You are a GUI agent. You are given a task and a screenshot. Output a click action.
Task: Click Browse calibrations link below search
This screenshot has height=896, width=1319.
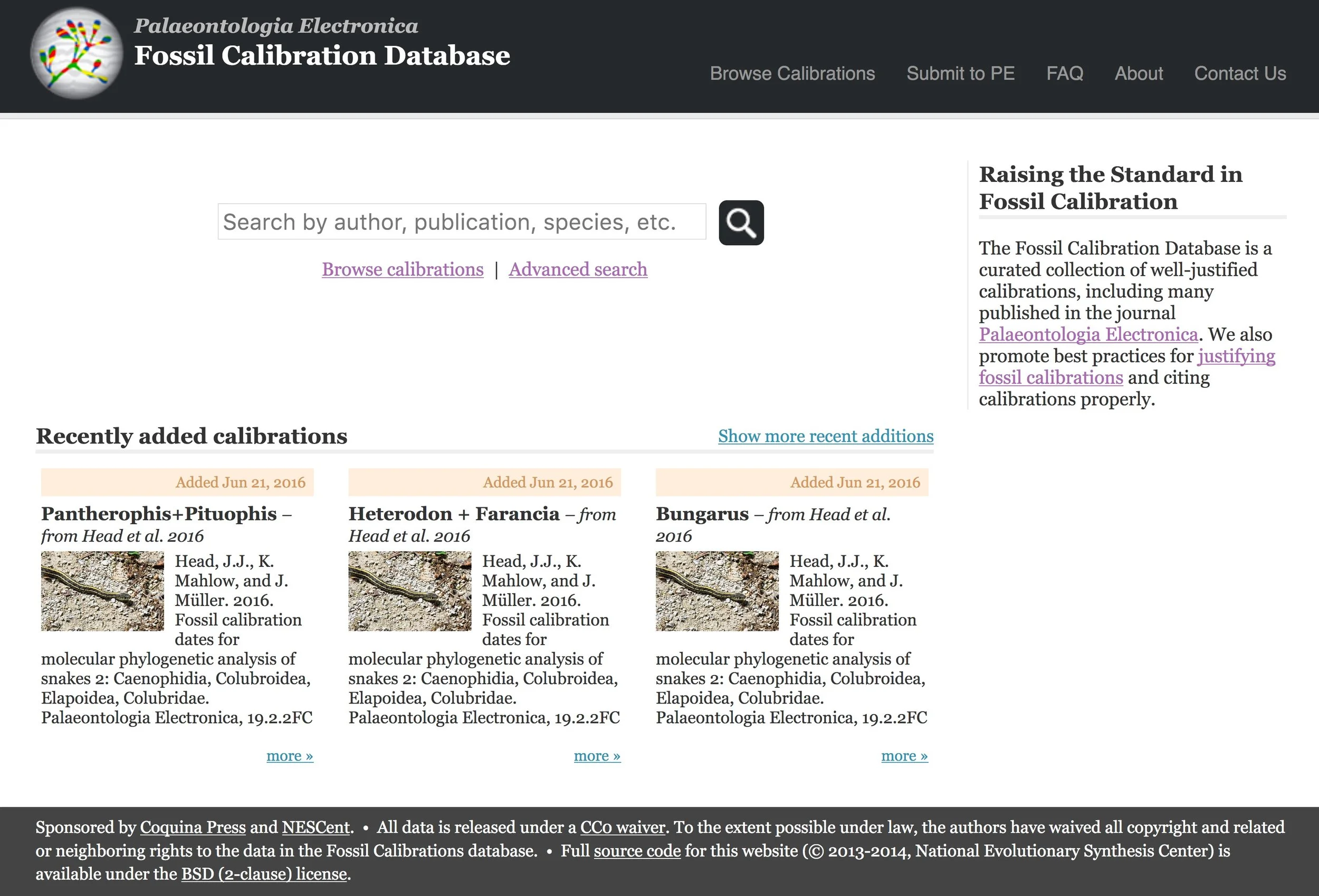coord(403,269)
